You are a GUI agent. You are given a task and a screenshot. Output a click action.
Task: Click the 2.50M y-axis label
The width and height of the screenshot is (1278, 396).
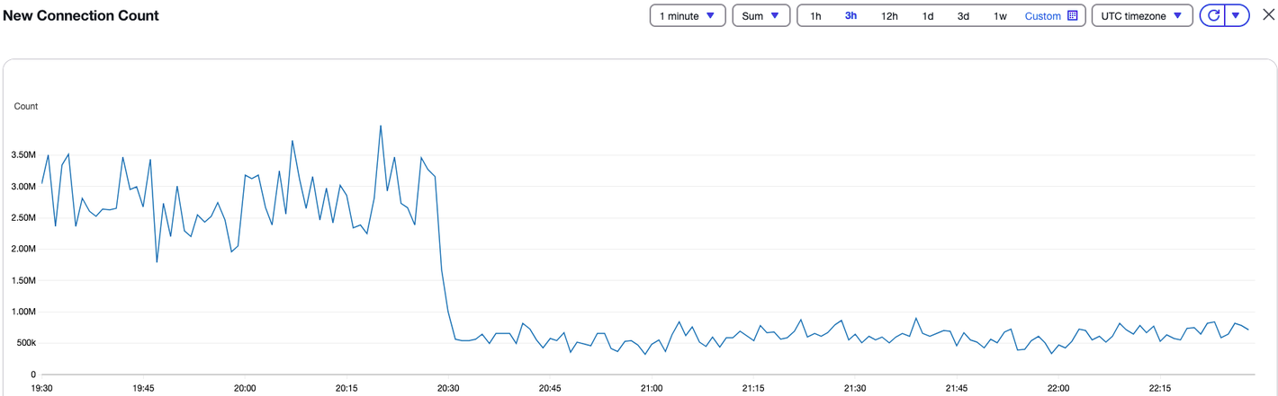click(x=23, y=218)
